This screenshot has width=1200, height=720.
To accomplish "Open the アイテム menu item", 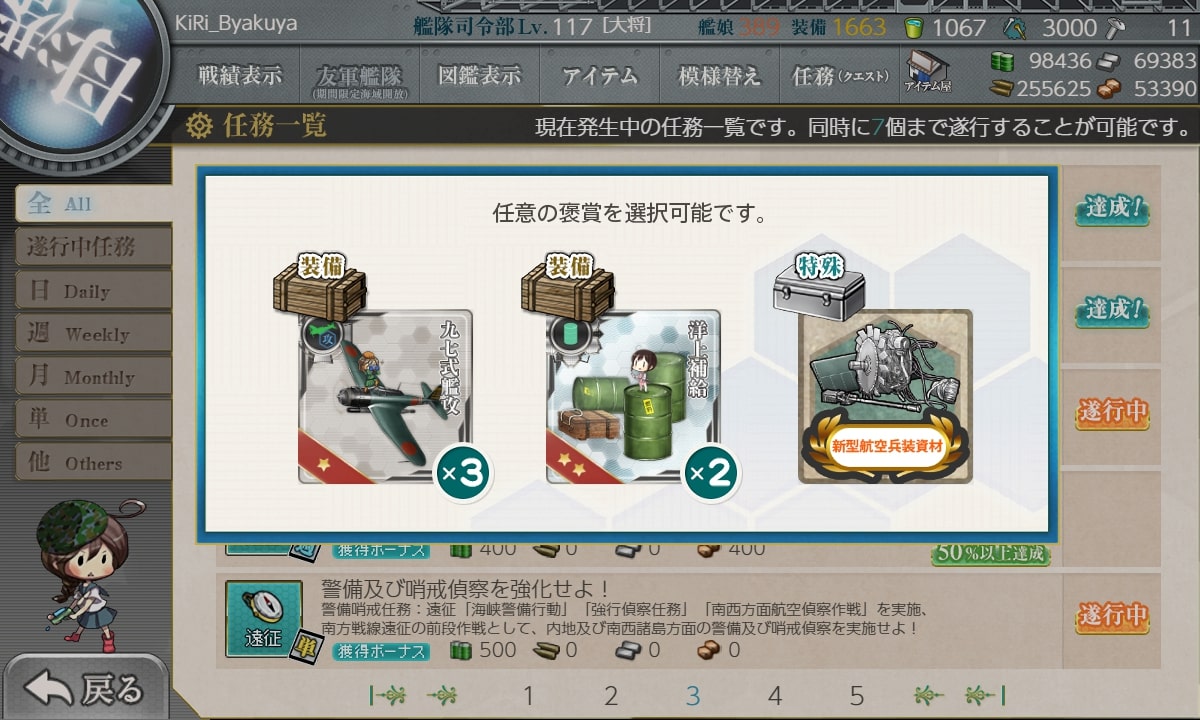I will 599,76.
